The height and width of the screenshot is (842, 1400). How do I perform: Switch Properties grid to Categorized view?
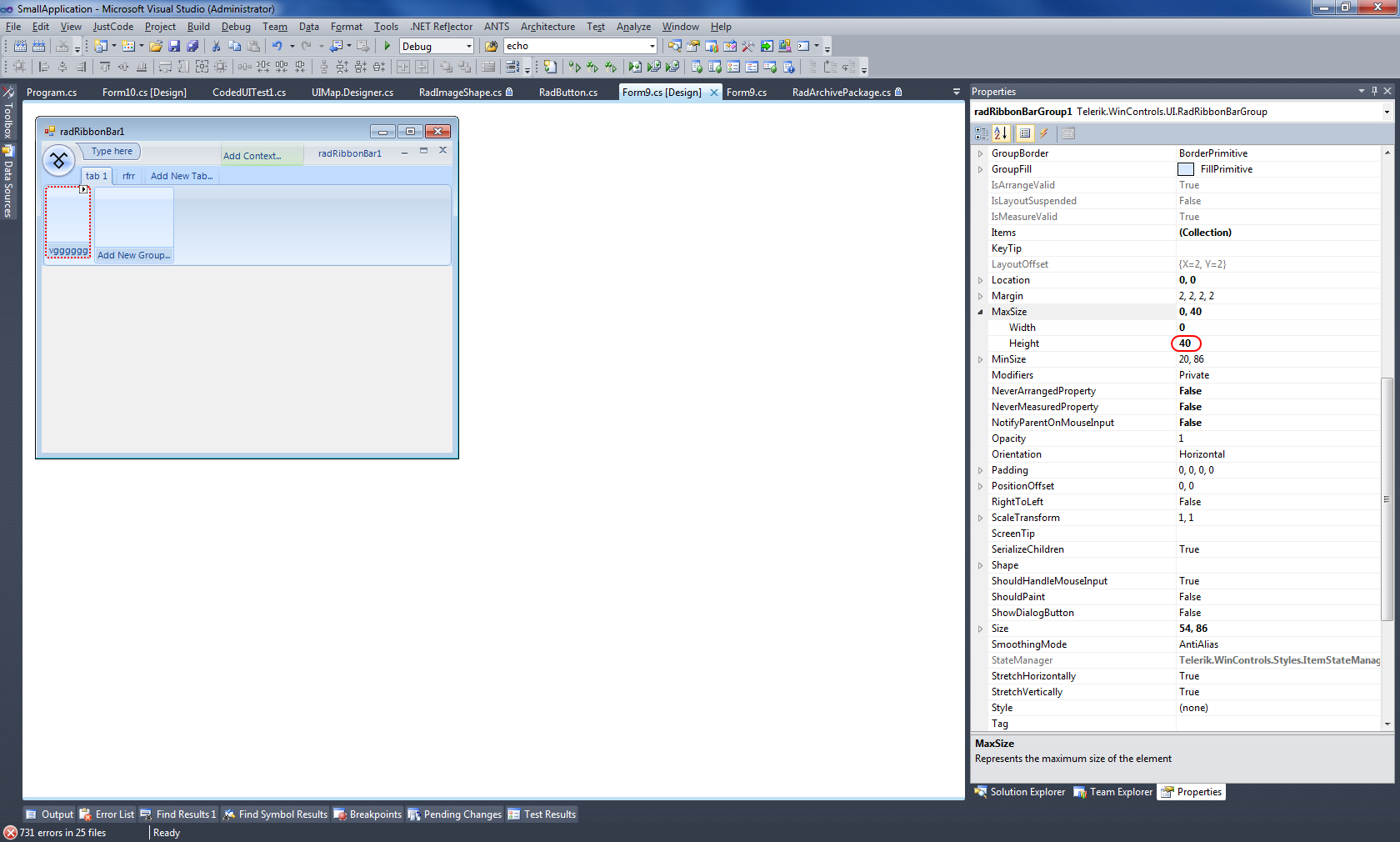(982, 133)
